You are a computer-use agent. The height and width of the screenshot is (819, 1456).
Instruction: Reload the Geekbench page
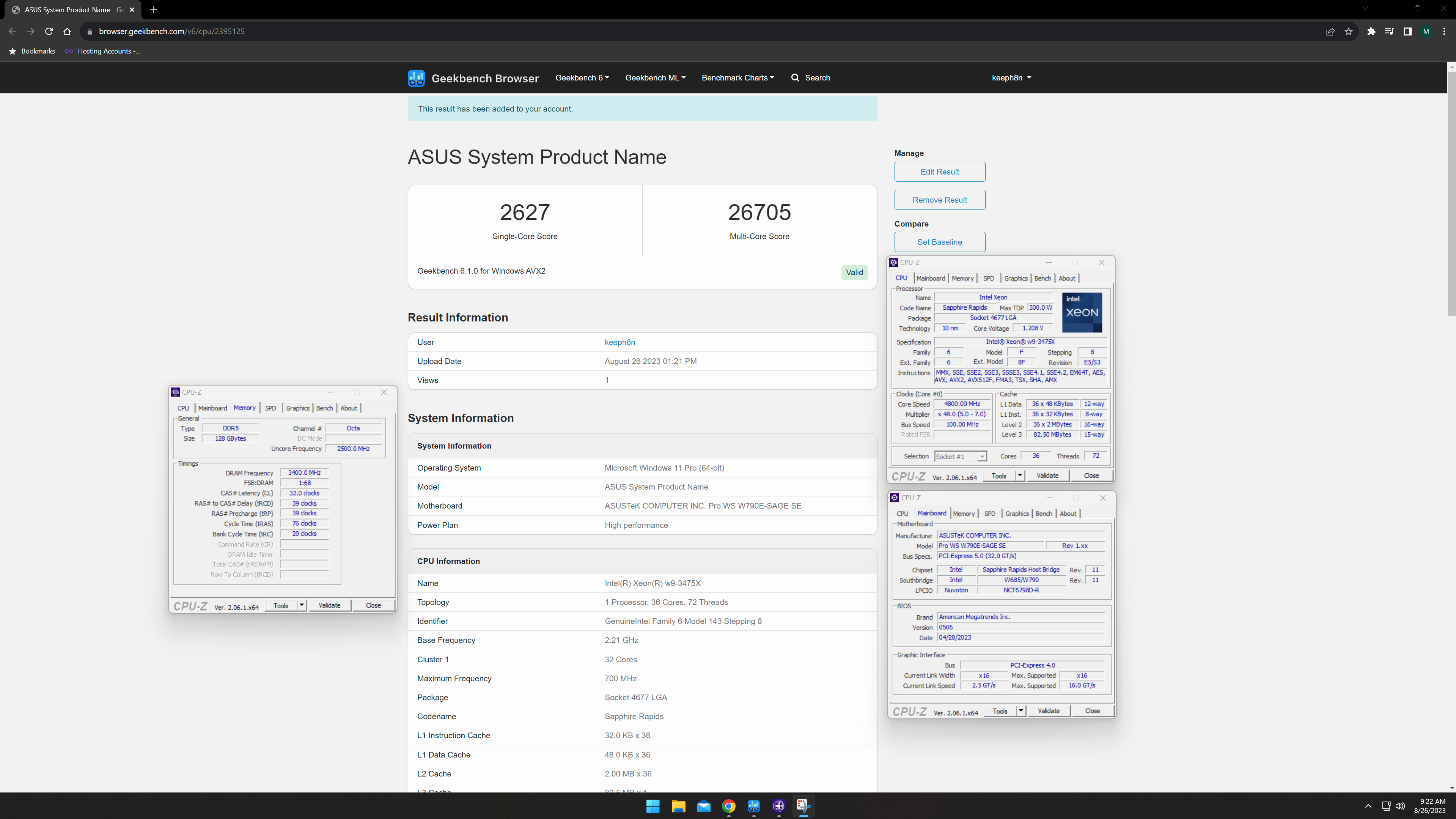point(49,31)
